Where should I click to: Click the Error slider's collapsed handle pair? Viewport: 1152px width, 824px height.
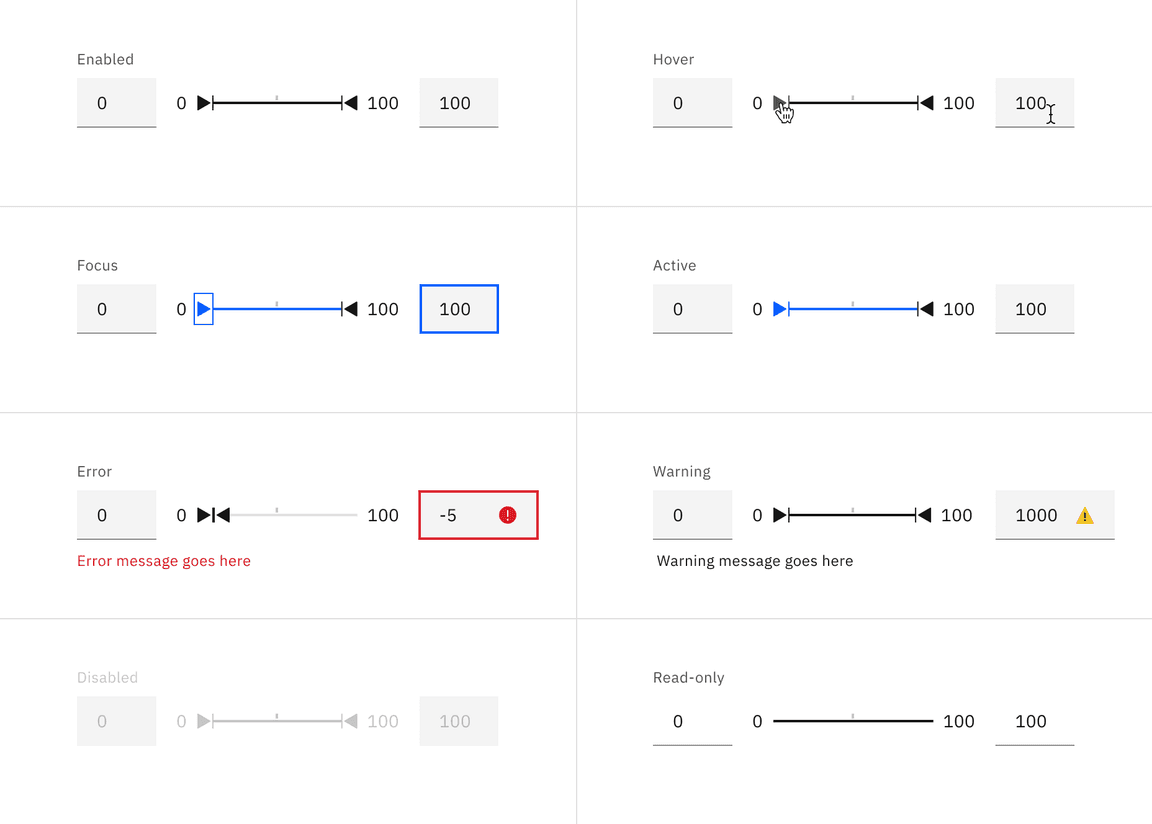pyautogui.click(x=212, y=514)
